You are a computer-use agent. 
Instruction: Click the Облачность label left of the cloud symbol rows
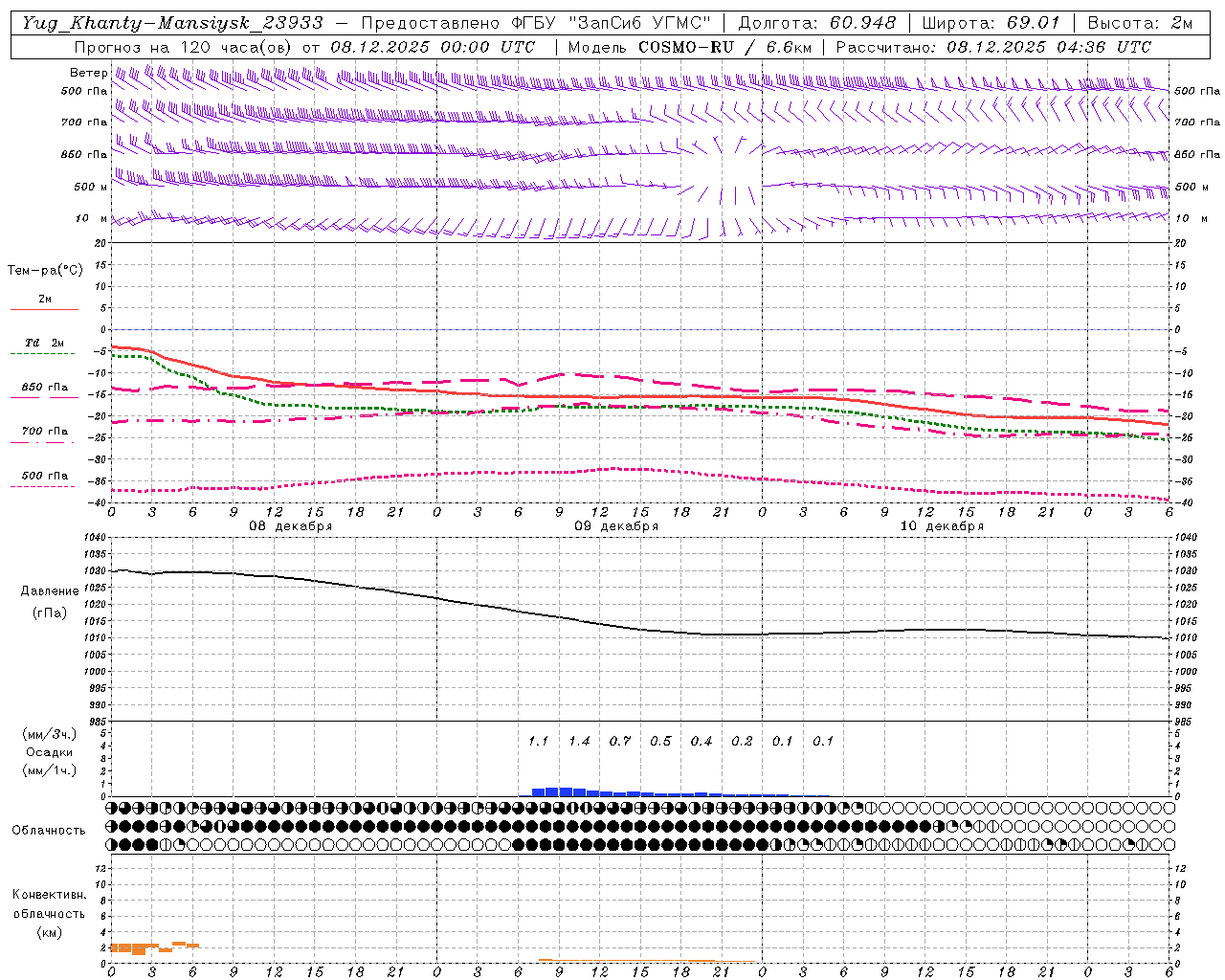(49, 831)
